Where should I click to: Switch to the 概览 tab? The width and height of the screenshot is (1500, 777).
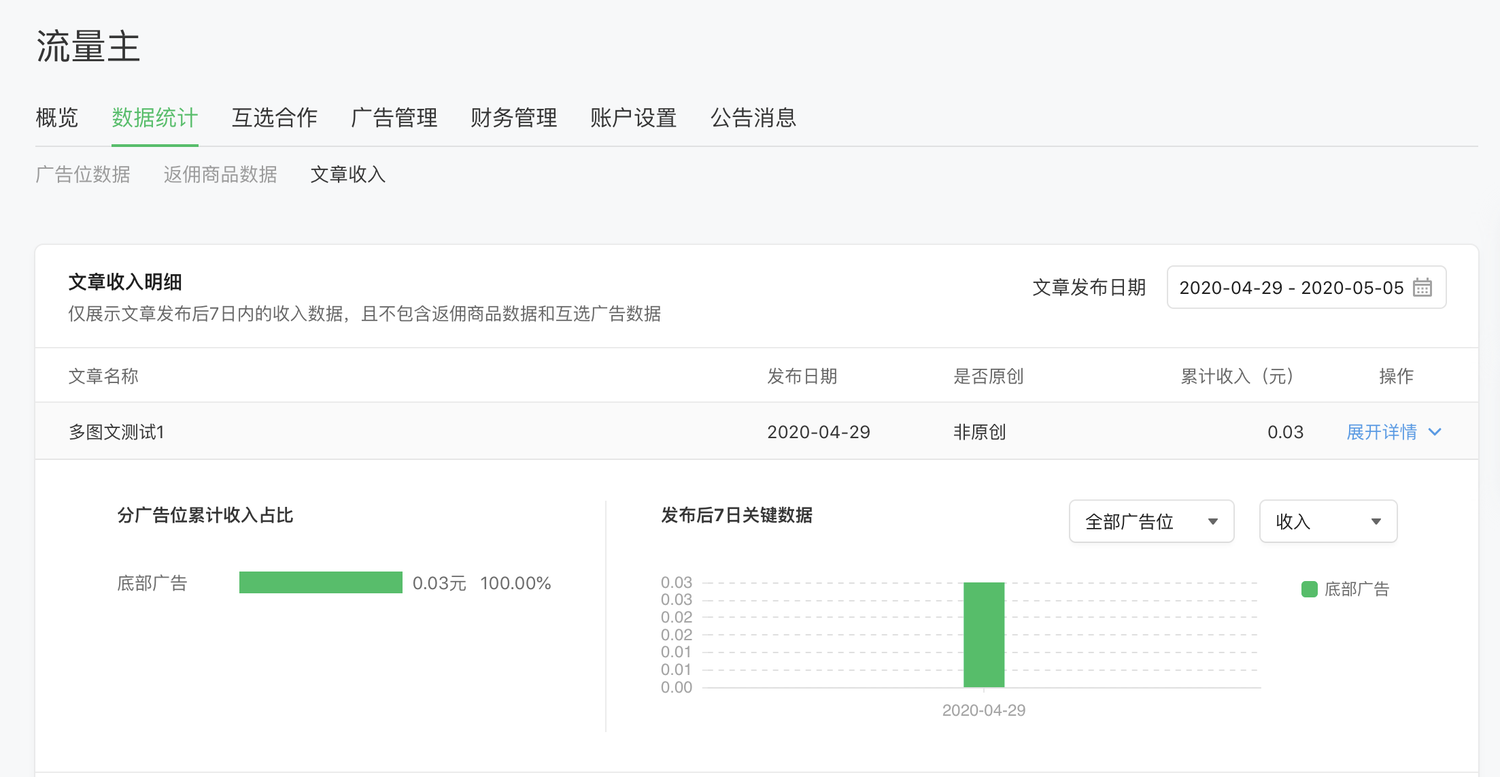pyautogui.click(x=57, y=118)
